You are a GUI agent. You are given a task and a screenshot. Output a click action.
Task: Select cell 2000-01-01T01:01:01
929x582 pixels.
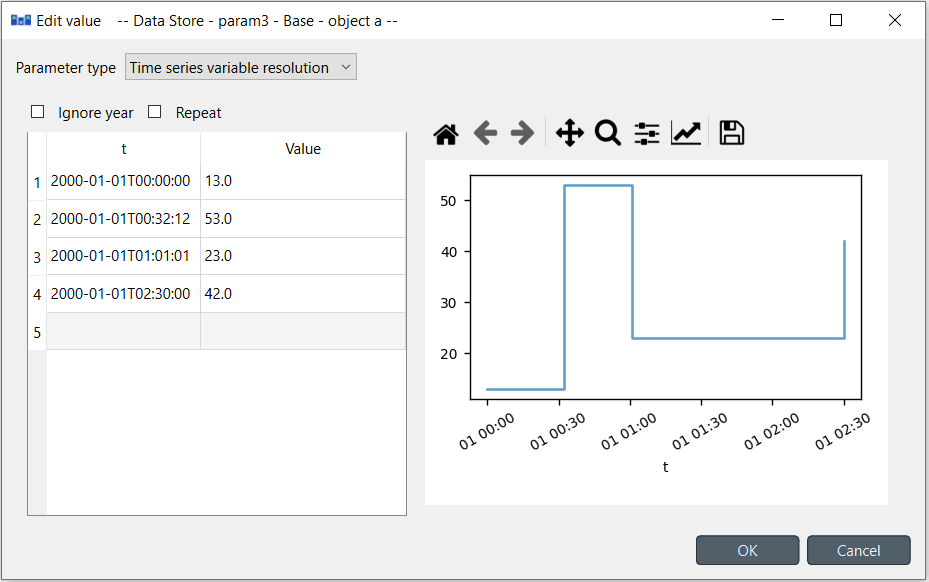123,256
